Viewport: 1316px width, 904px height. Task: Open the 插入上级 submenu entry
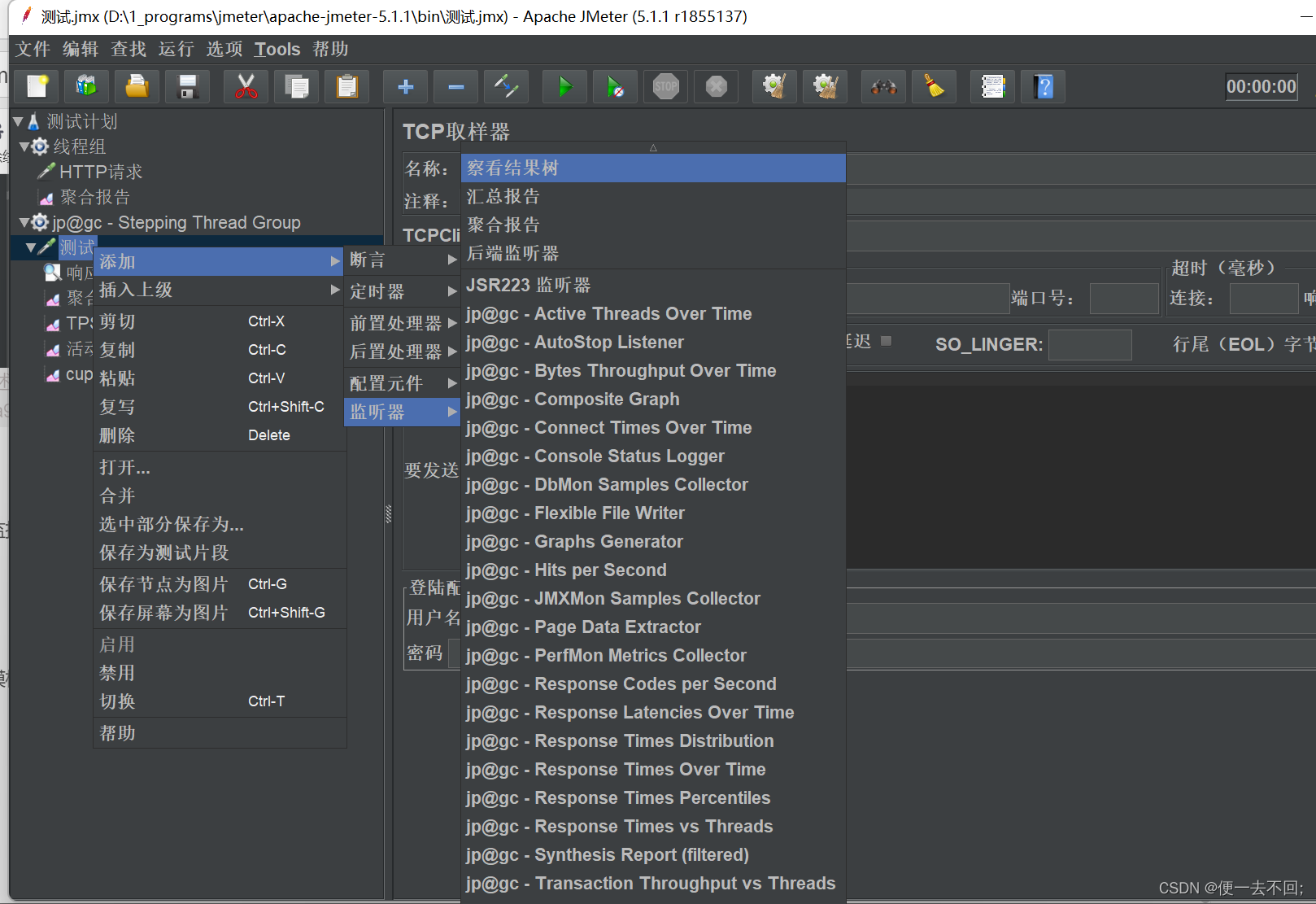219,290
